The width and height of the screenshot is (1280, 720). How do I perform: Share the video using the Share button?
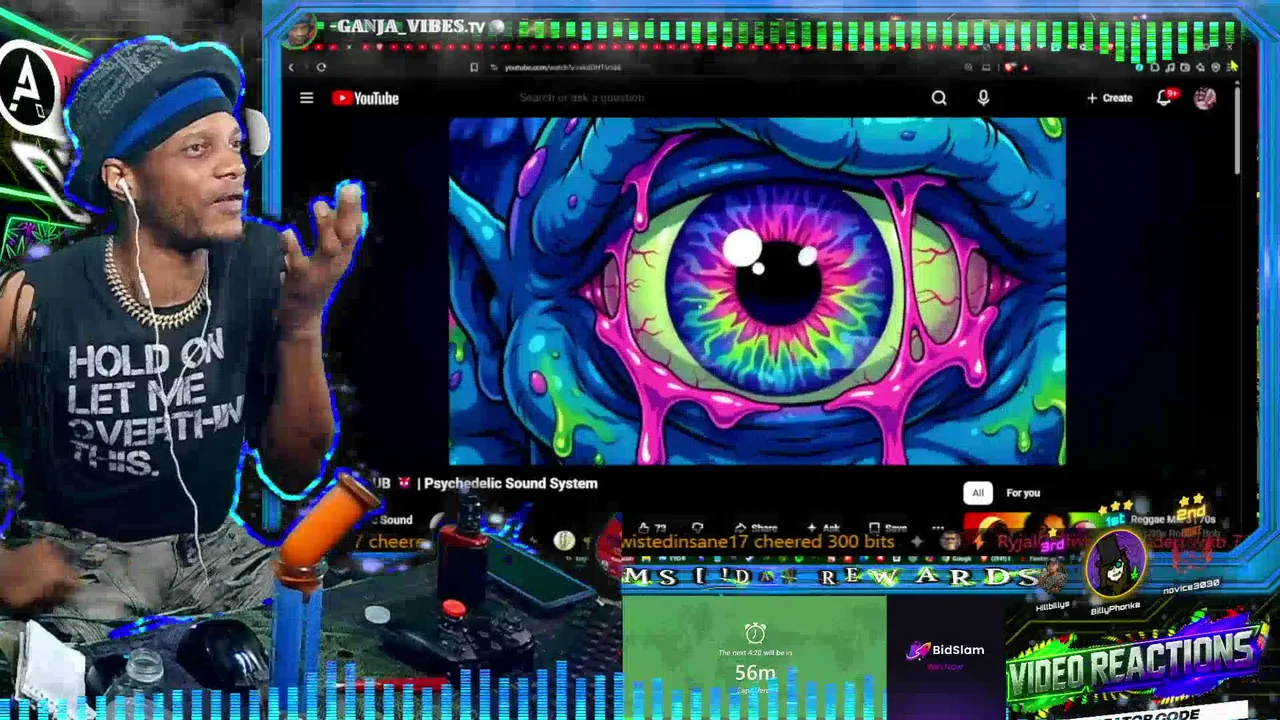756,528
